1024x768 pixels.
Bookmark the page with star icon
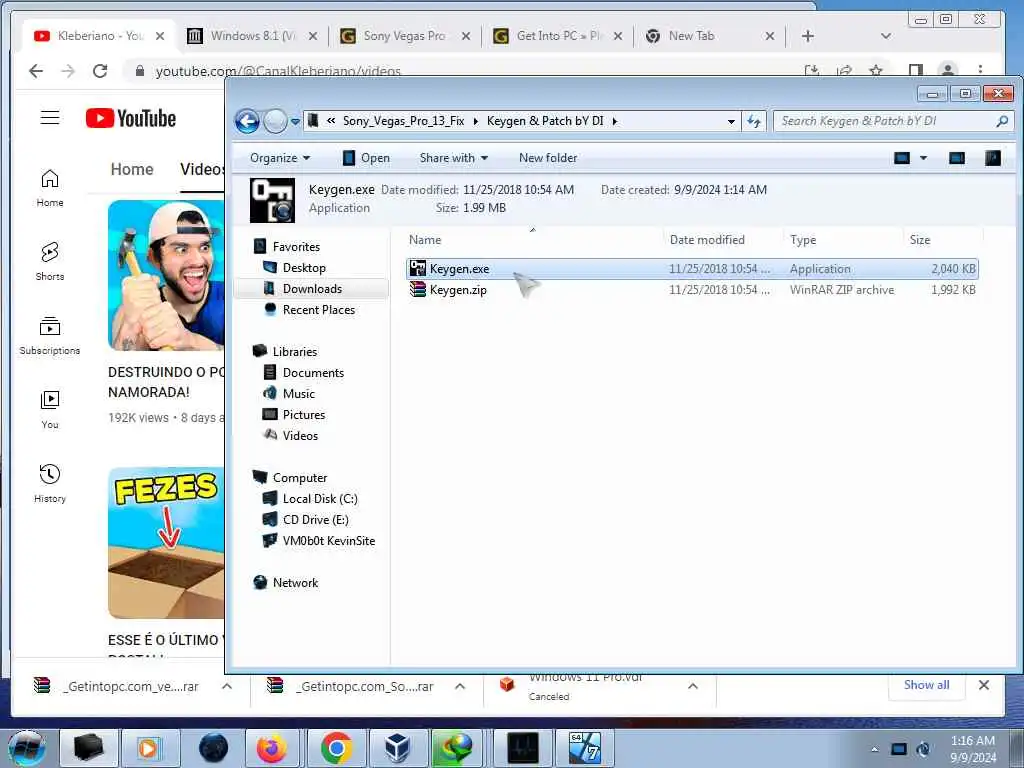click(x=876, y=71)
